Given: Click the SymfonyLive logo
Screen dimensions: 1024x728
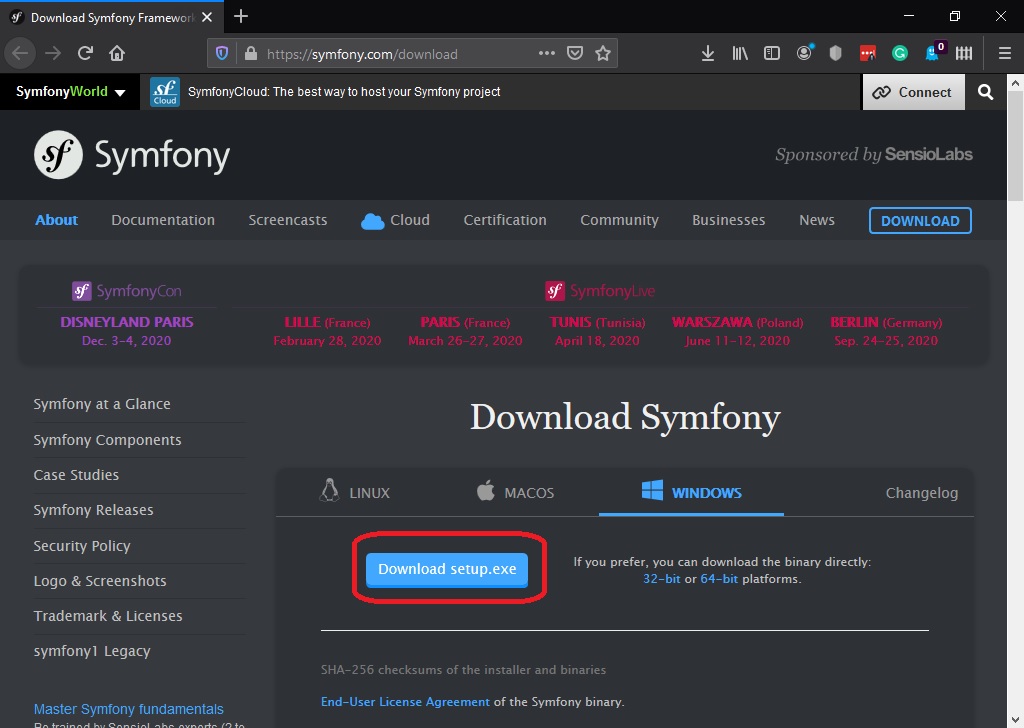Looking at the screenshot, I should (600, 291).
